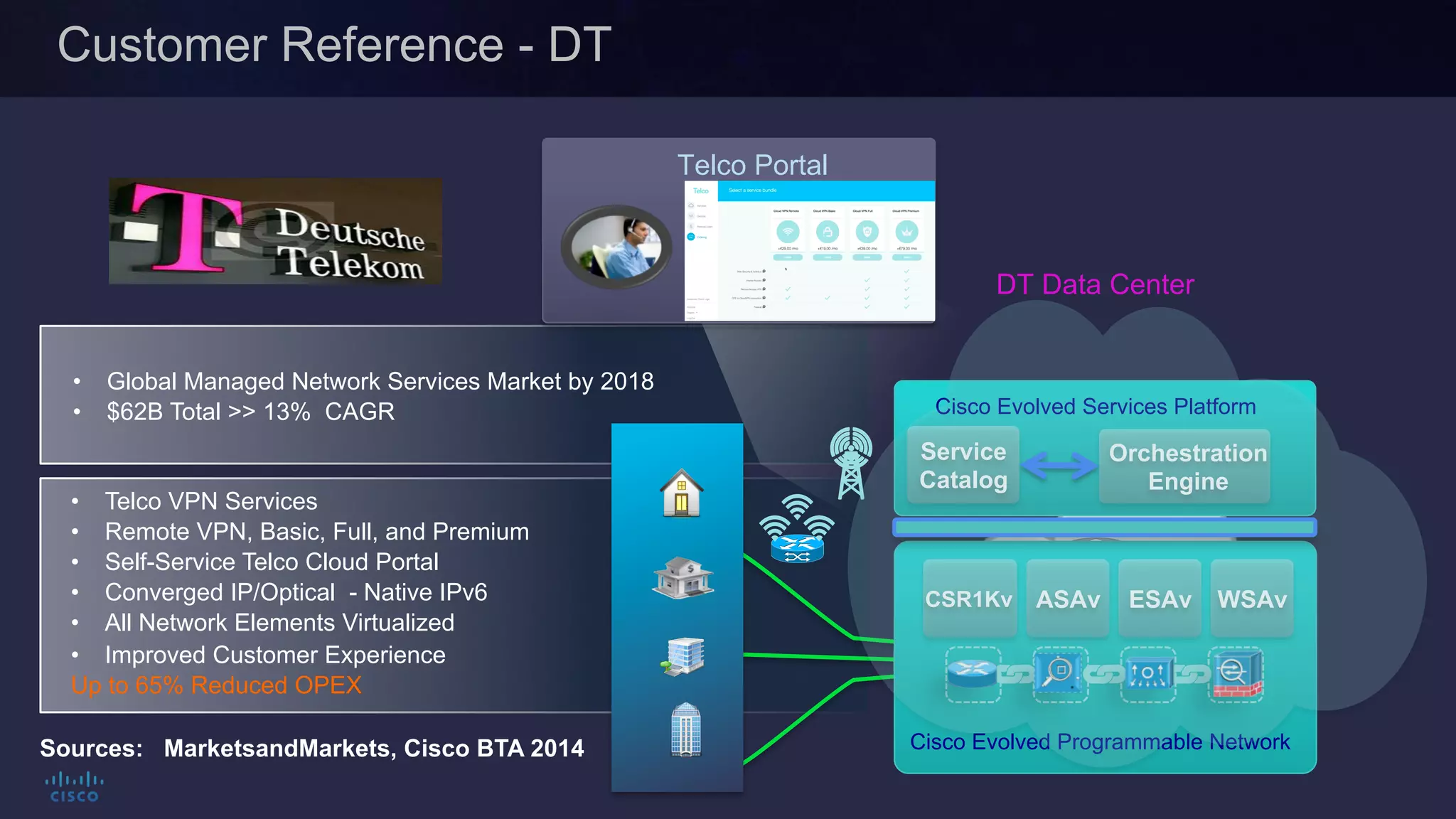Click the Service Catalog box
1456x819 pixels.
(x=963, y=466)
